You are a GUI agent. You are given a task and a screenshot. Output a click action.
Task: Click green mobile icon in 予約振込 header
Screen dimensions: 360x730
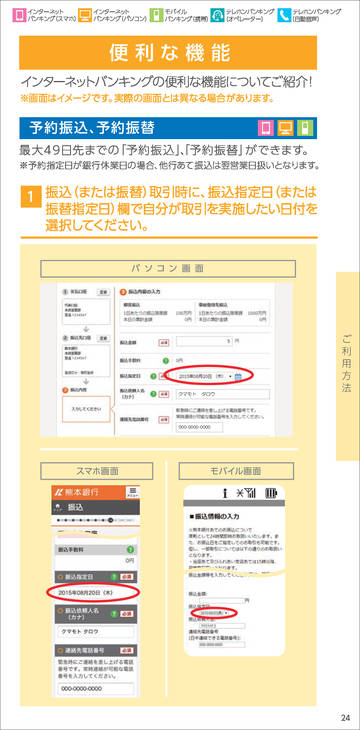305,128
